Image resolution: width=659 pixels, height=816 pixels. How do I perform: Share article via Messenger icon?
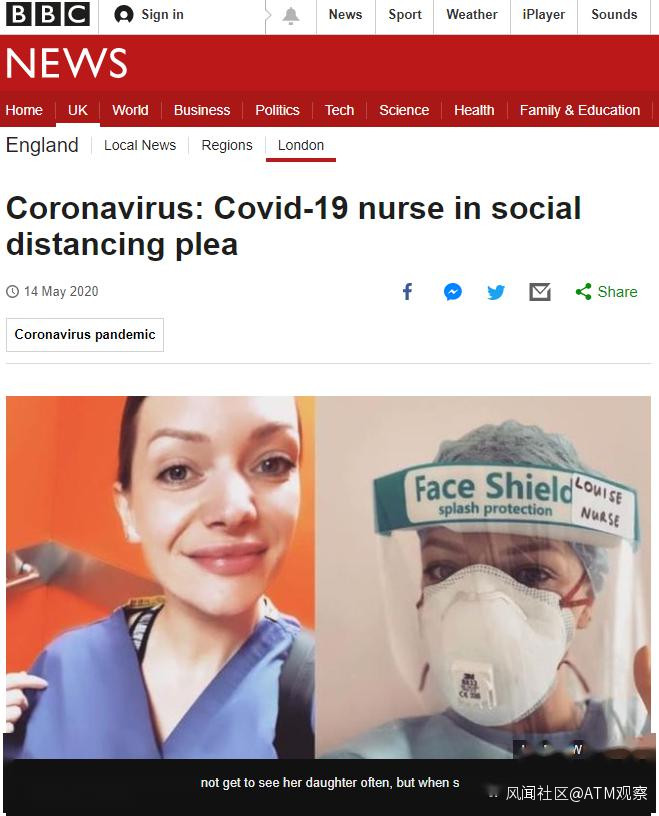point(452,292)
